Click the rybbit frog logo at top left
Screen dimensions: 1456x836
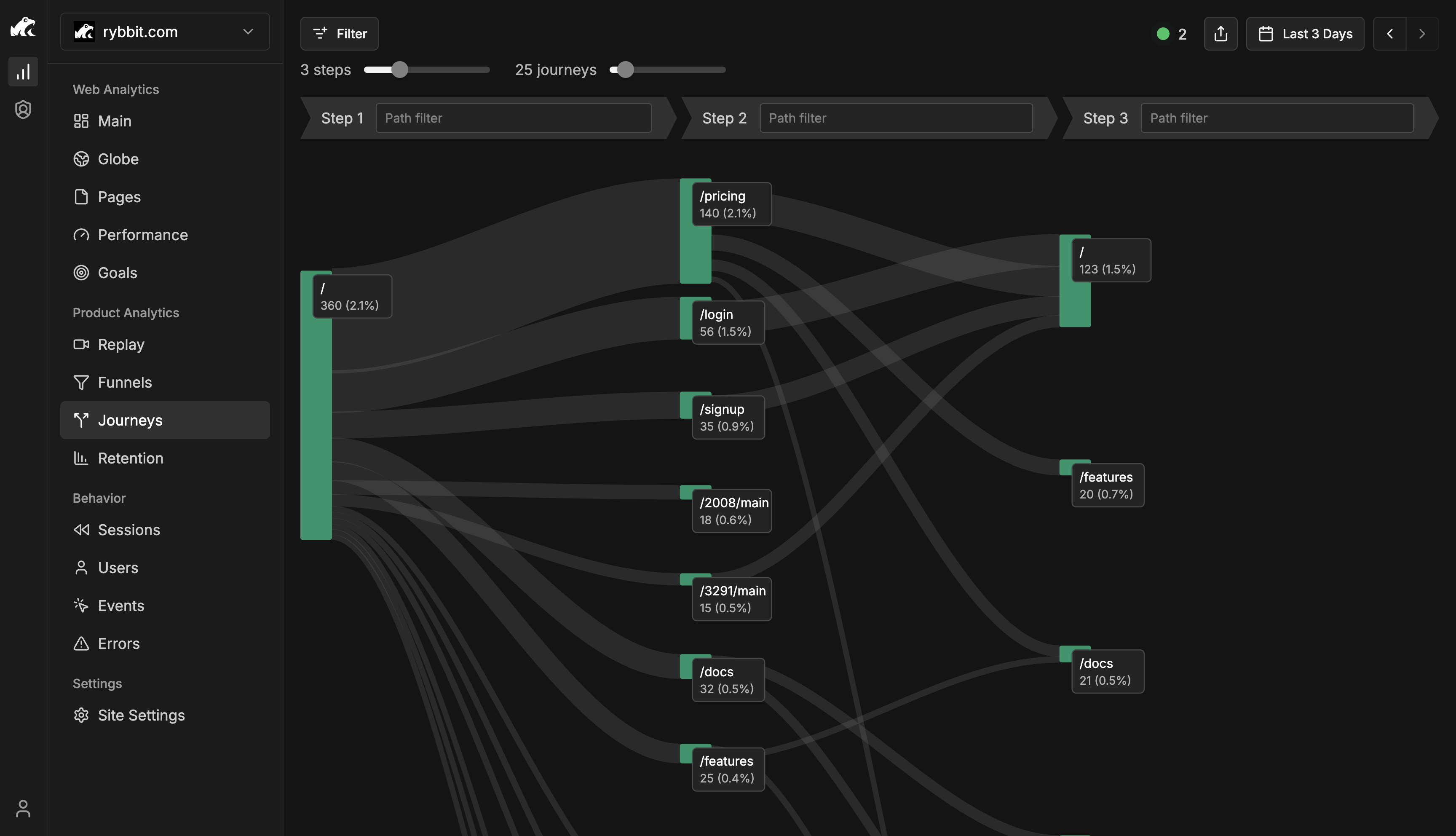[23, 27]
